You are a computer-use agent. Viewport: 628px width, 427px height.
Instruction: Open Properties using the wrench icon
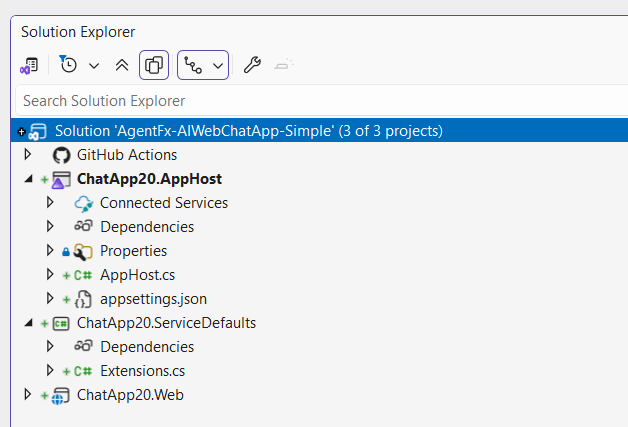click(253, 66)
